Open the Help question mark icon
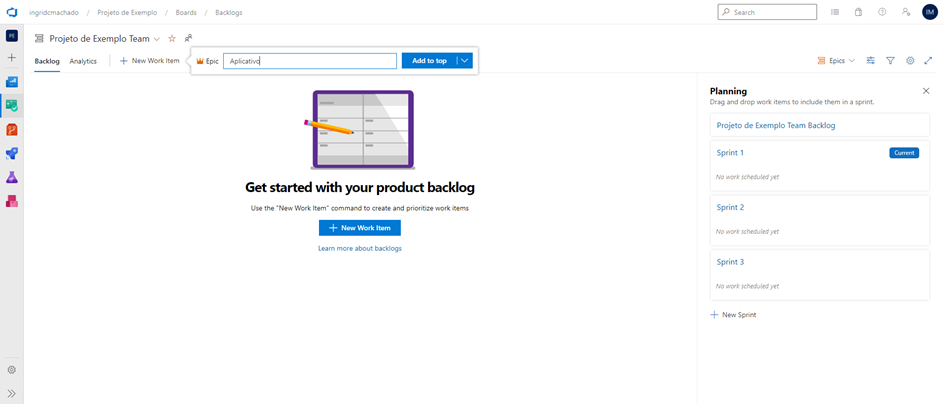Screen dimensions: 945x404 pyautogui.click(x=882, y=12)
